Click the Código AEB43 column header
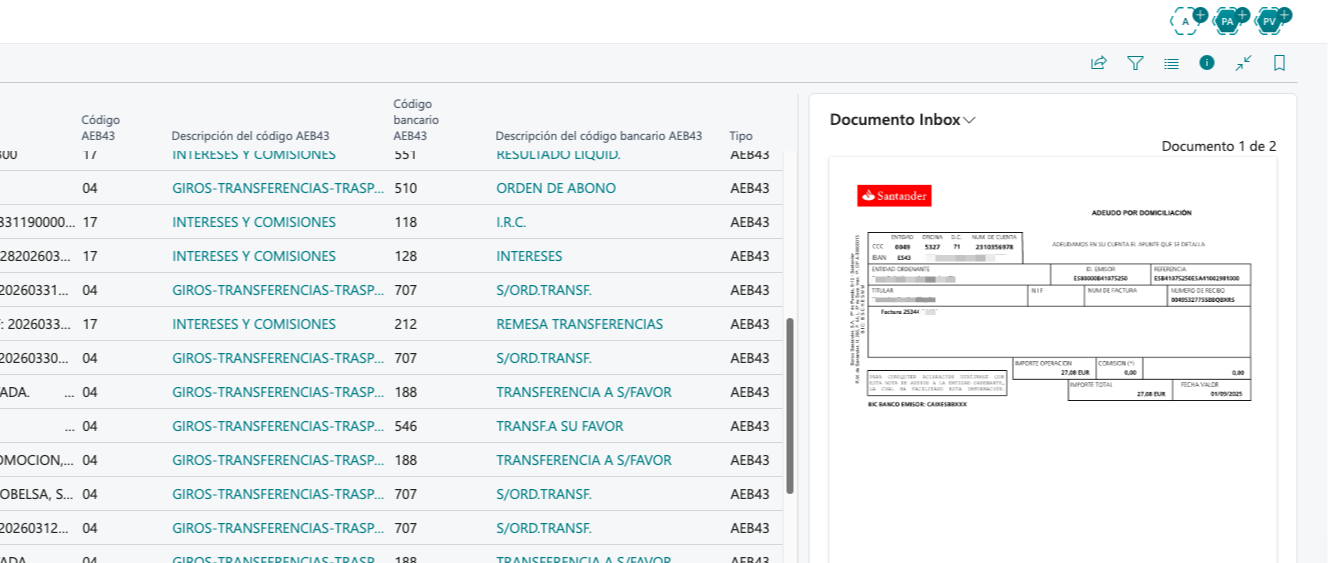This screenshot has width=1328, height=563. point(101,128)
